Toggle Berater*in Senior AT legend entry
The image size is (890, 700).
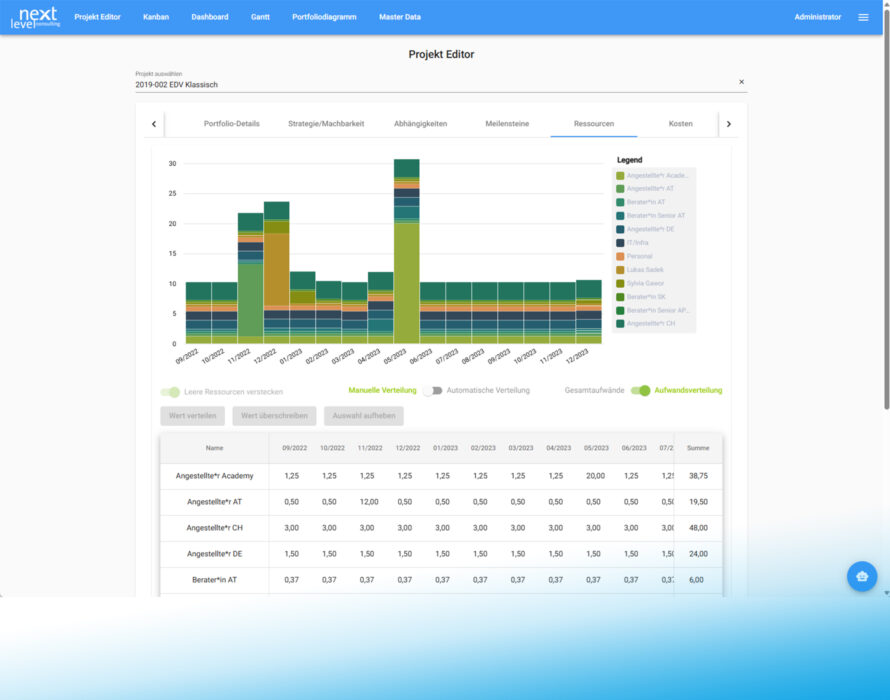650,216
